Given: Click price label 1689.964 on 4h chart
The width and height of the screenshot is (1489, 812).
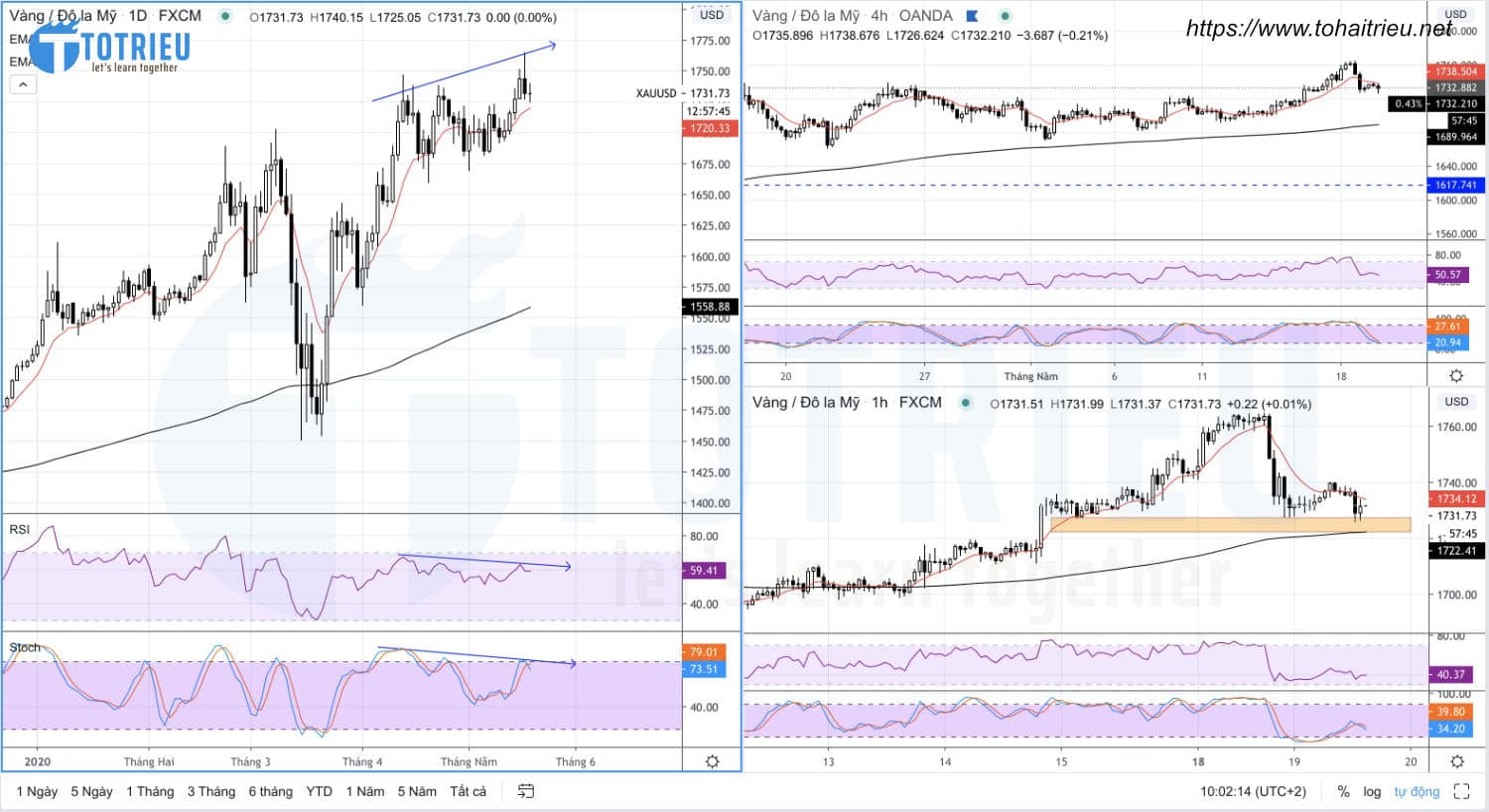Looking at the screenshot, I should [x=1455, y=137].
